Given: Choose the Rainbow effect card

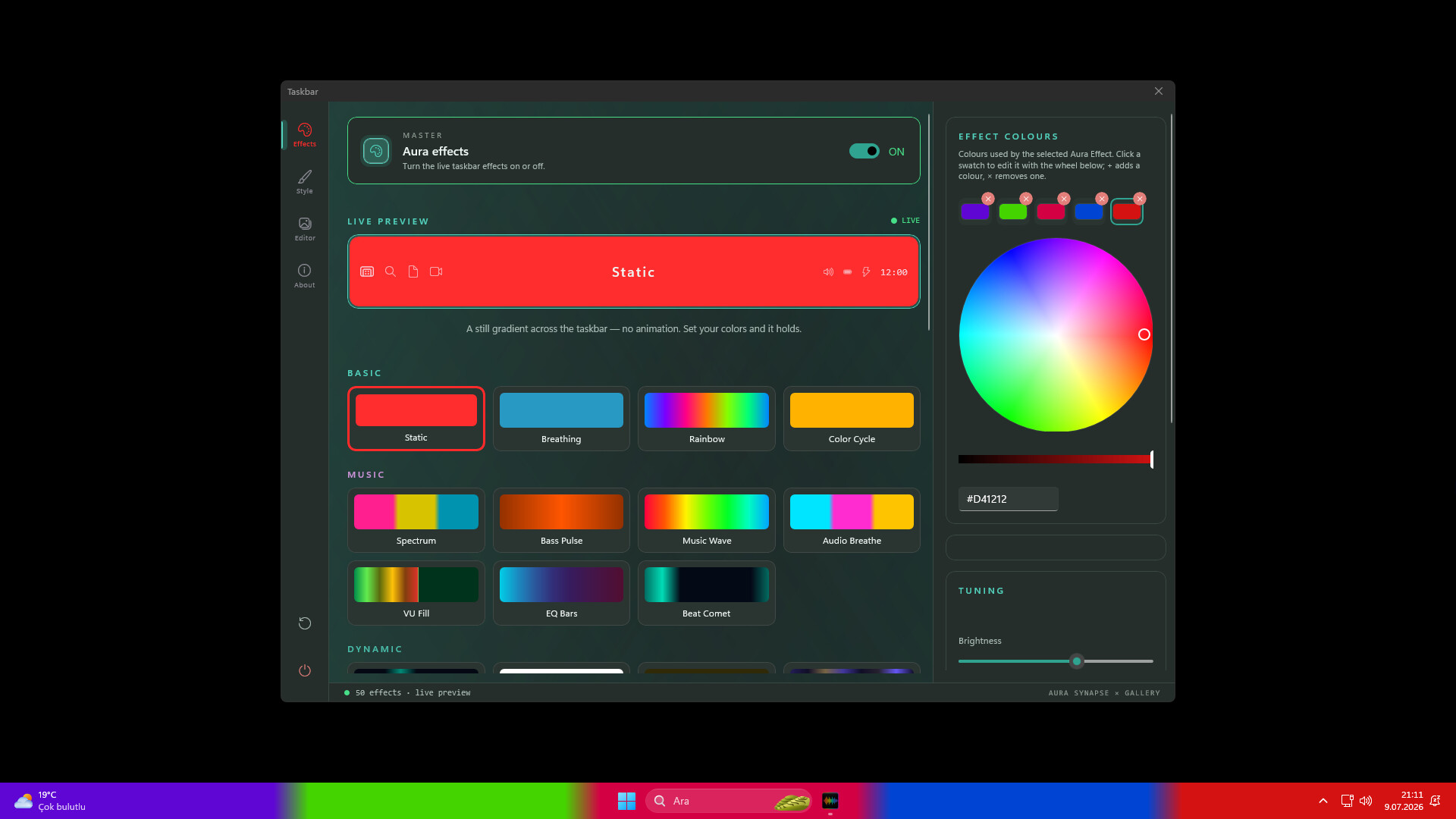Looking at the screenshot, I should [x=707, y=419].
